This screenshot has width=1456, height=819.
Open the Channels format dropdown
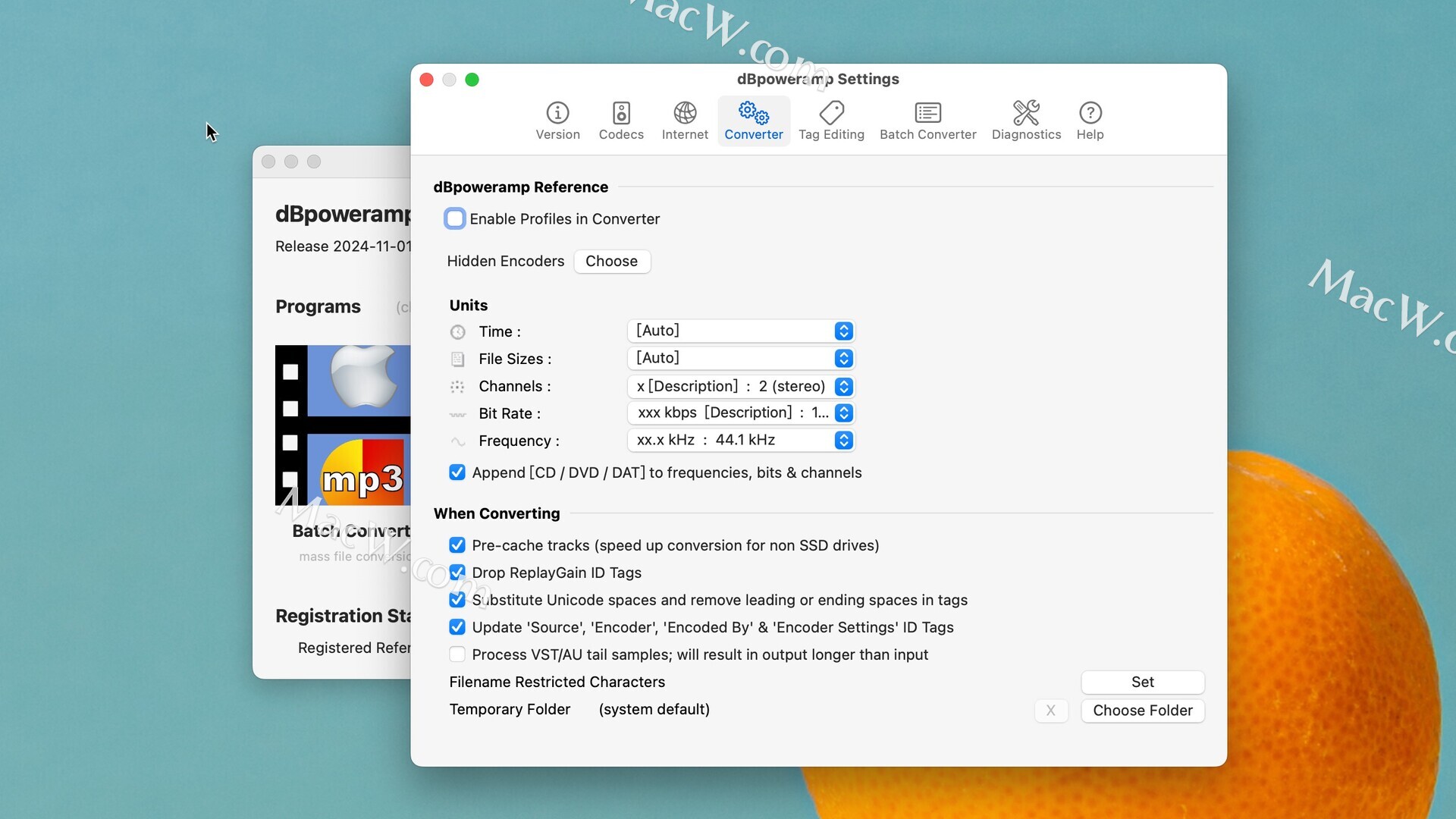[x=741, y=387]
